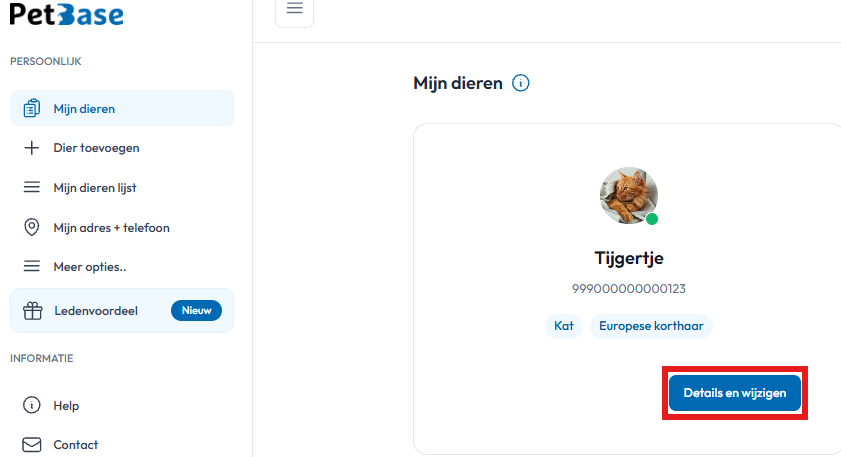Click the clipboard icon beside Mijn dieren
The image size is (841, 457).
click(32, 108)
